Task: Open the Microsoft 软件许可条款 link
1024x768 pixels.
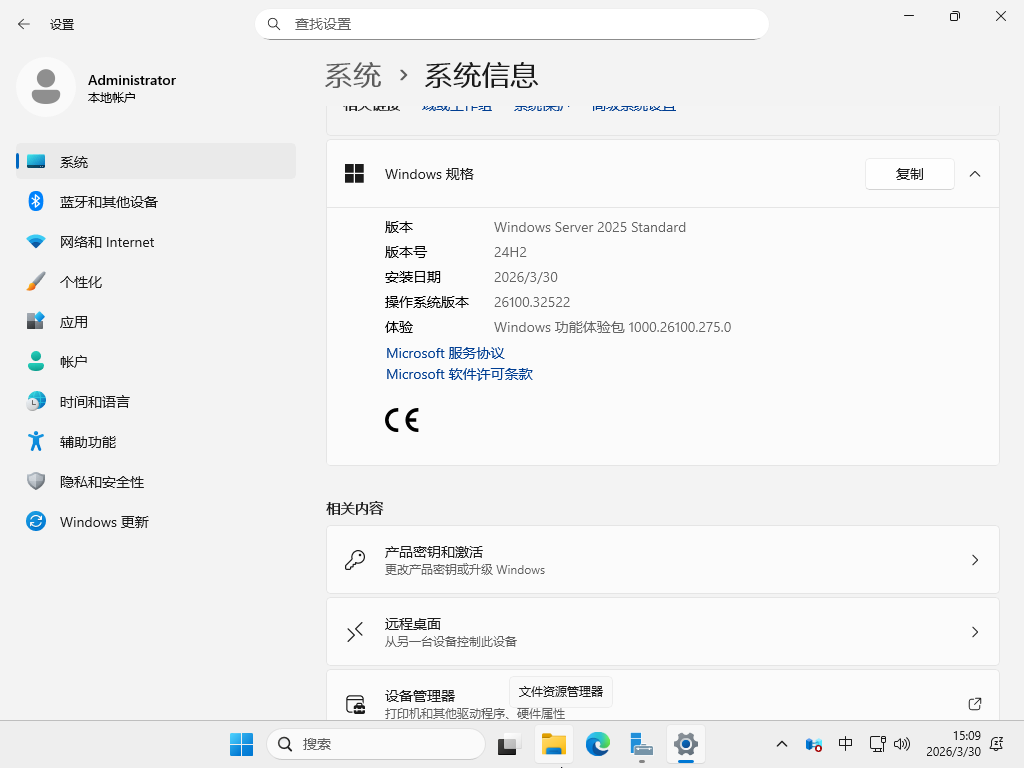Action: (459, 374)
